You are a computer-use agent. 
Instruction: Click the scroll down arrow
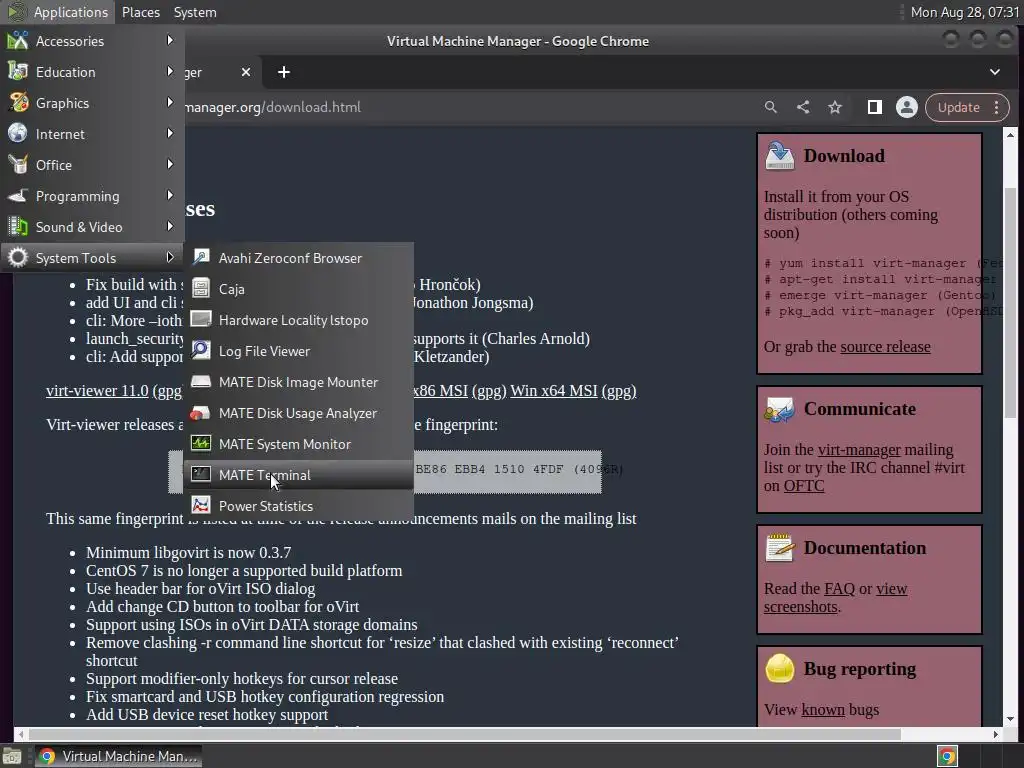[x=1010, y=718]
